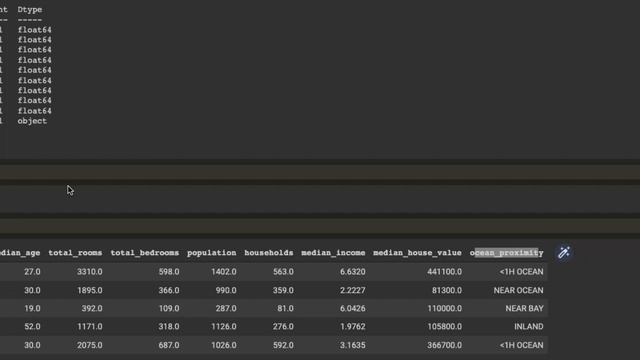Select cell value 110000.0
Viewport: 640px width, 360px height.
[444, 309]
